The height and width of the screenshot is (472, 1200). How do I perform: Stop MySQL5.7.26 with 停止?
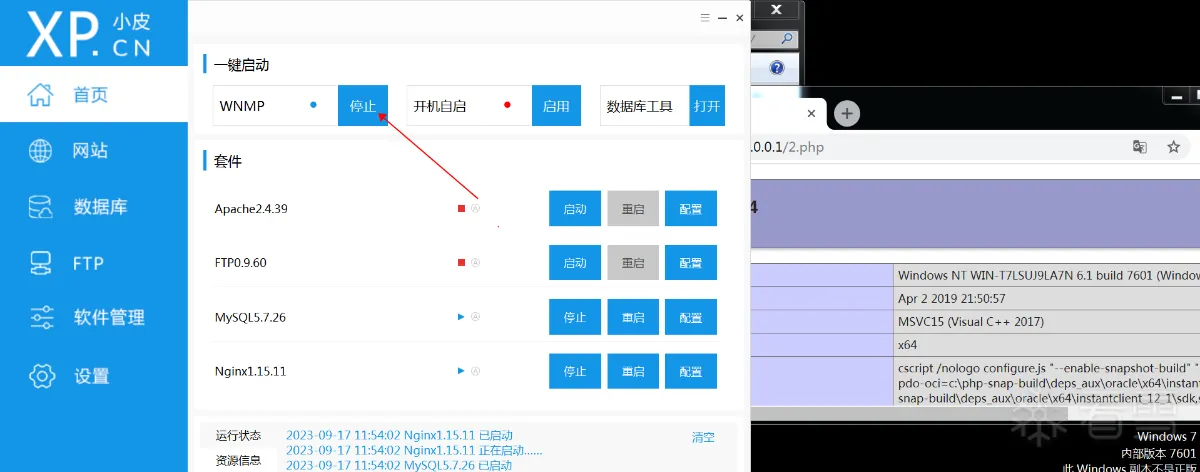pos(575,317)
